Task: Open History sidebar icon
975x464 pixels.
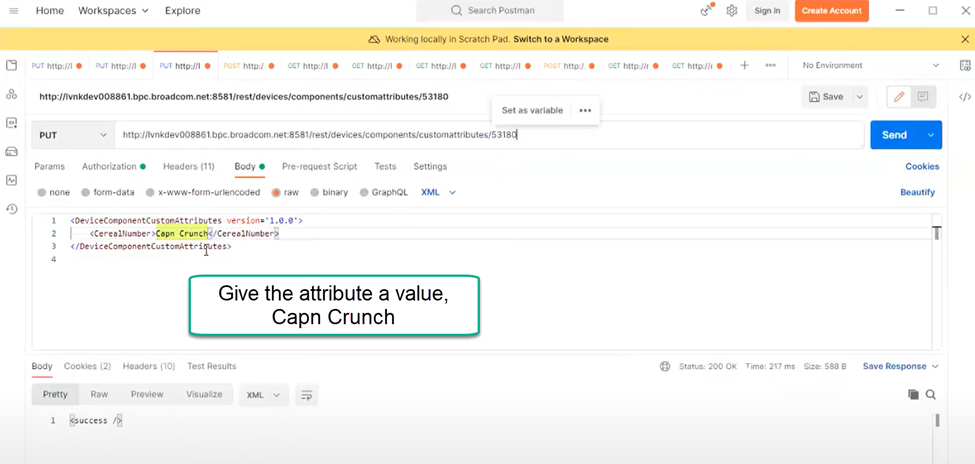Action: tap(11, 209)
